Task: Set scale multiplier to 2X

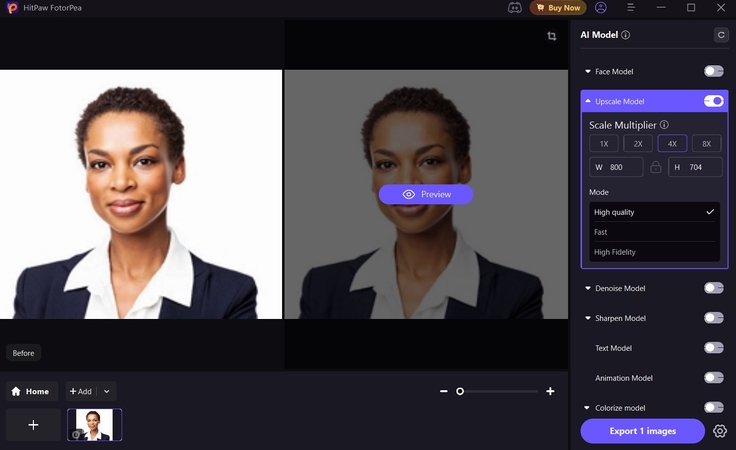Action: pos(638,144)
